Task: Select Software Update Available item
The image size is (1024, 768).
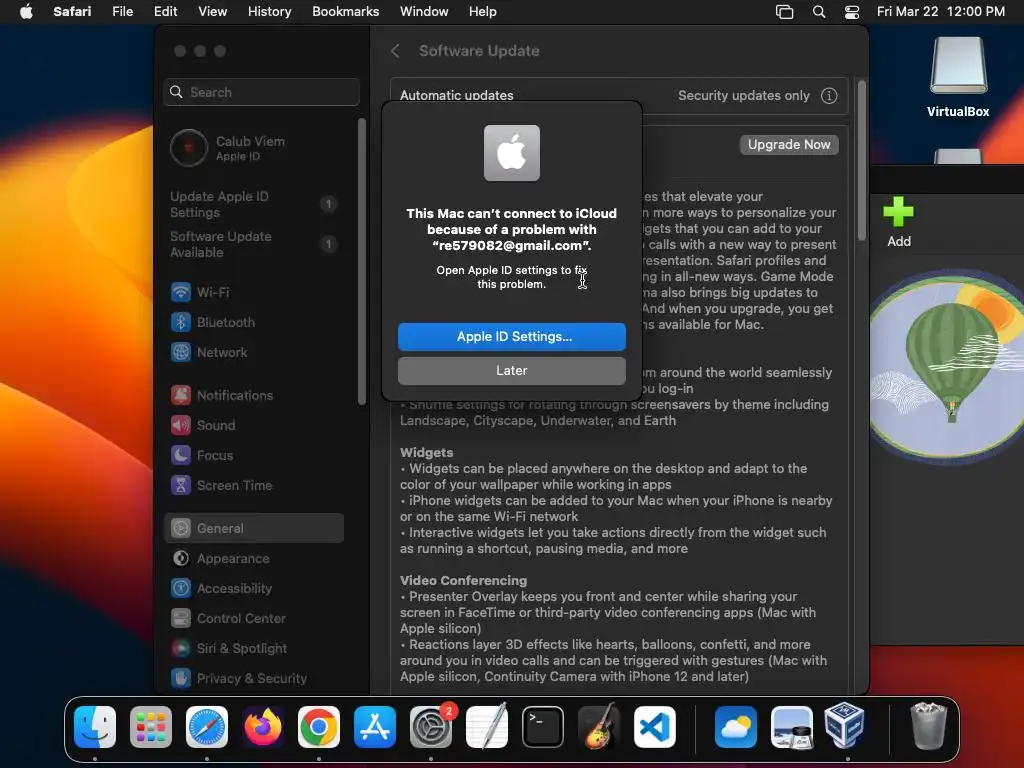Action: coord(254,244)
